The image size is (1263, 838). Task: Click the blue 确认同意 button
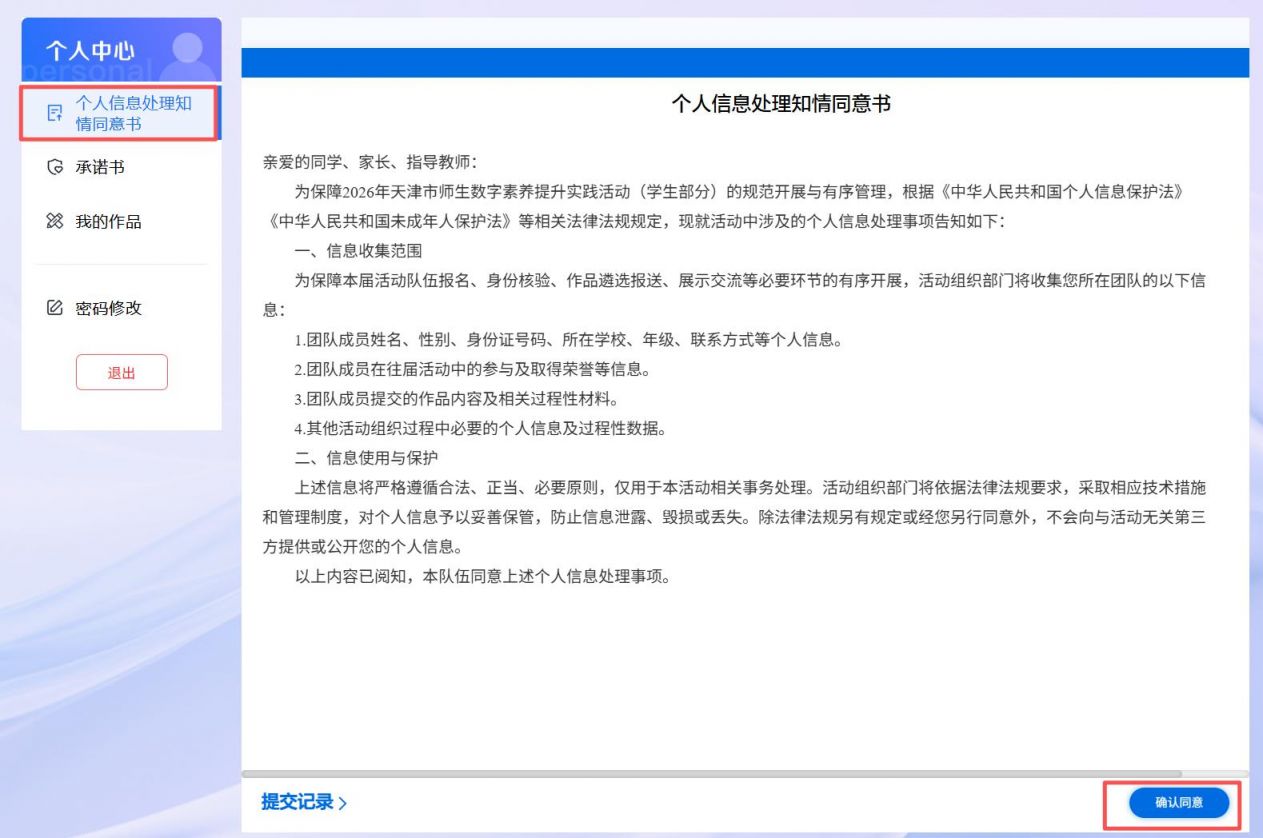[1179, 803]
